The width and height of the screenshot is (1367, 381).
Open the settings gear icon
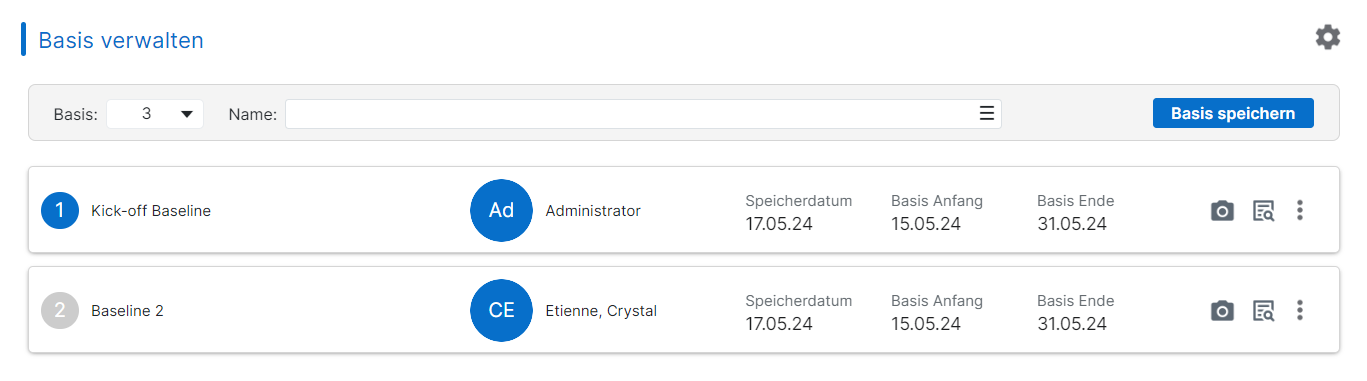click(x=1327, y=38)
